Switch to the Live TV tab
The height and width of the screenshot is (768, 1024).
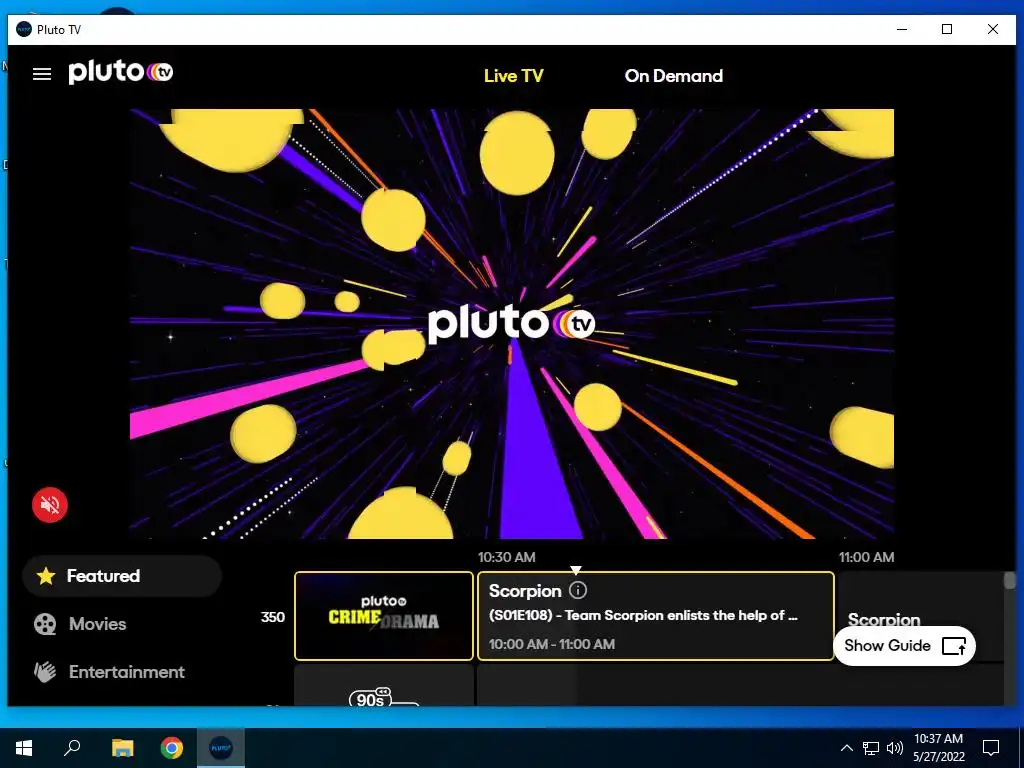513,76
